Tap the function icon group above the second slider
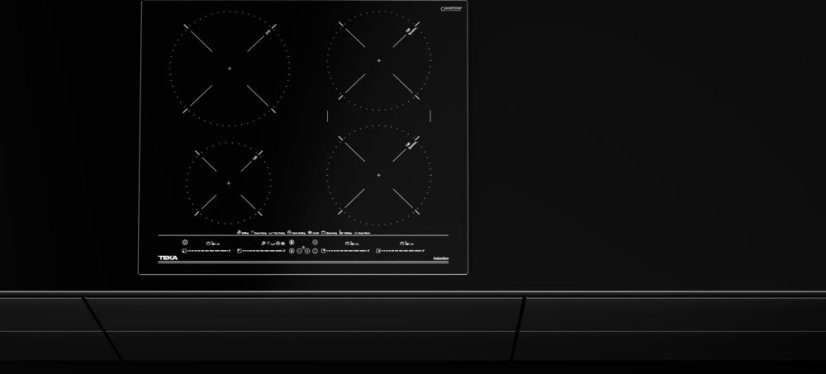This screenshot has height=374, width=826. (273, 243)
